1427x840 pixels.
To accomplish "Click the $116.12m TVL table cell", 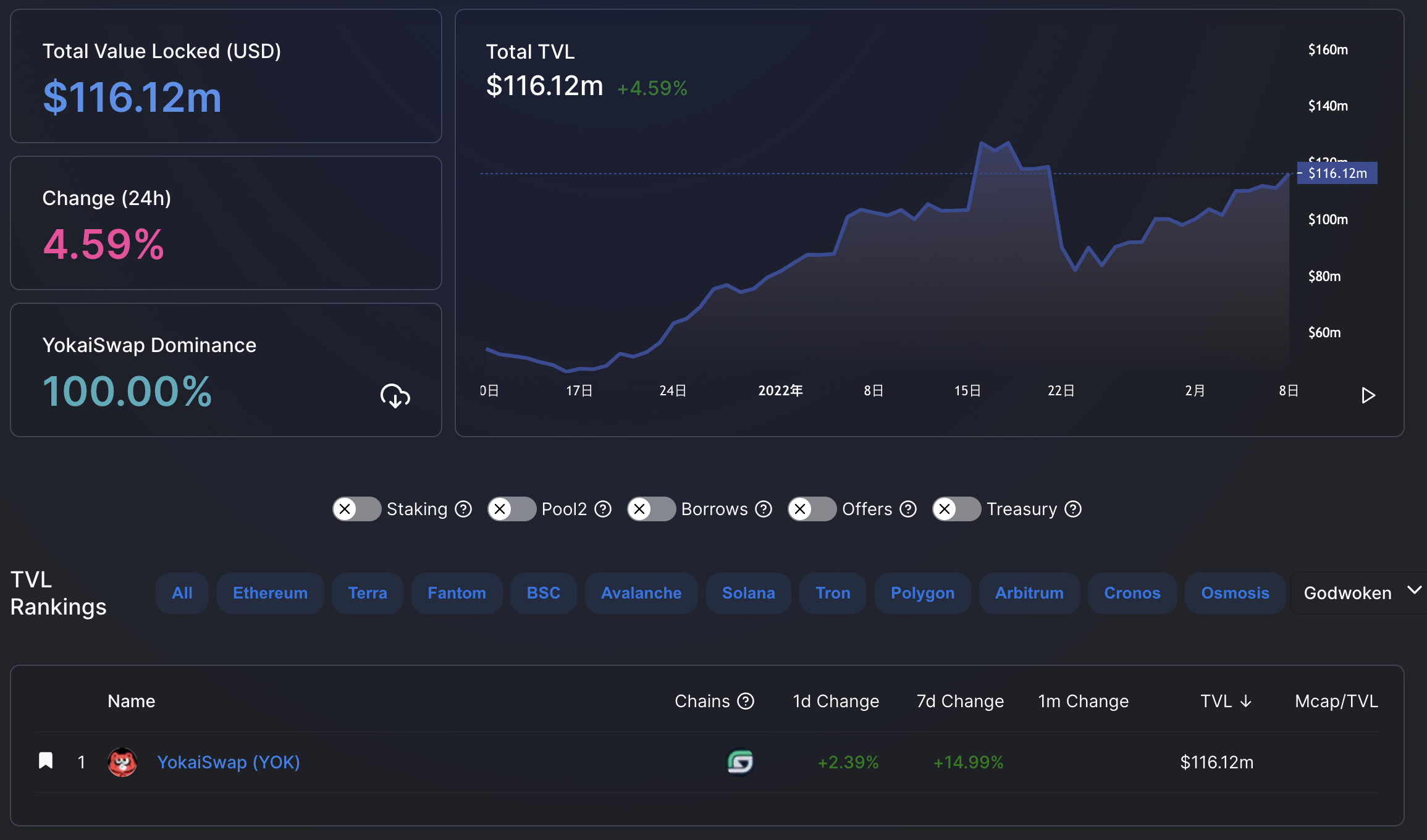I will point(1217,762).
